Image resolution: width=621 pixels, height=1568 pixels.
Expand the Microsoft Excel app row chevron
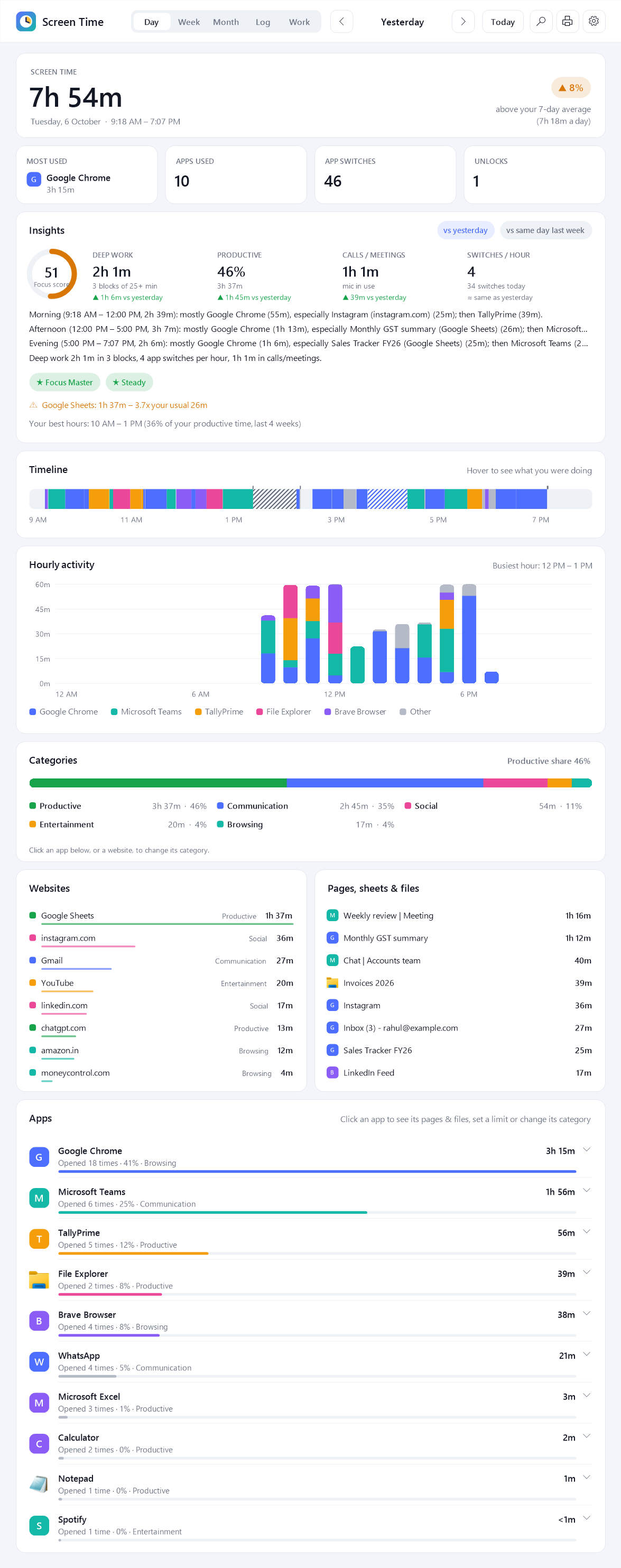(587, 1395)
